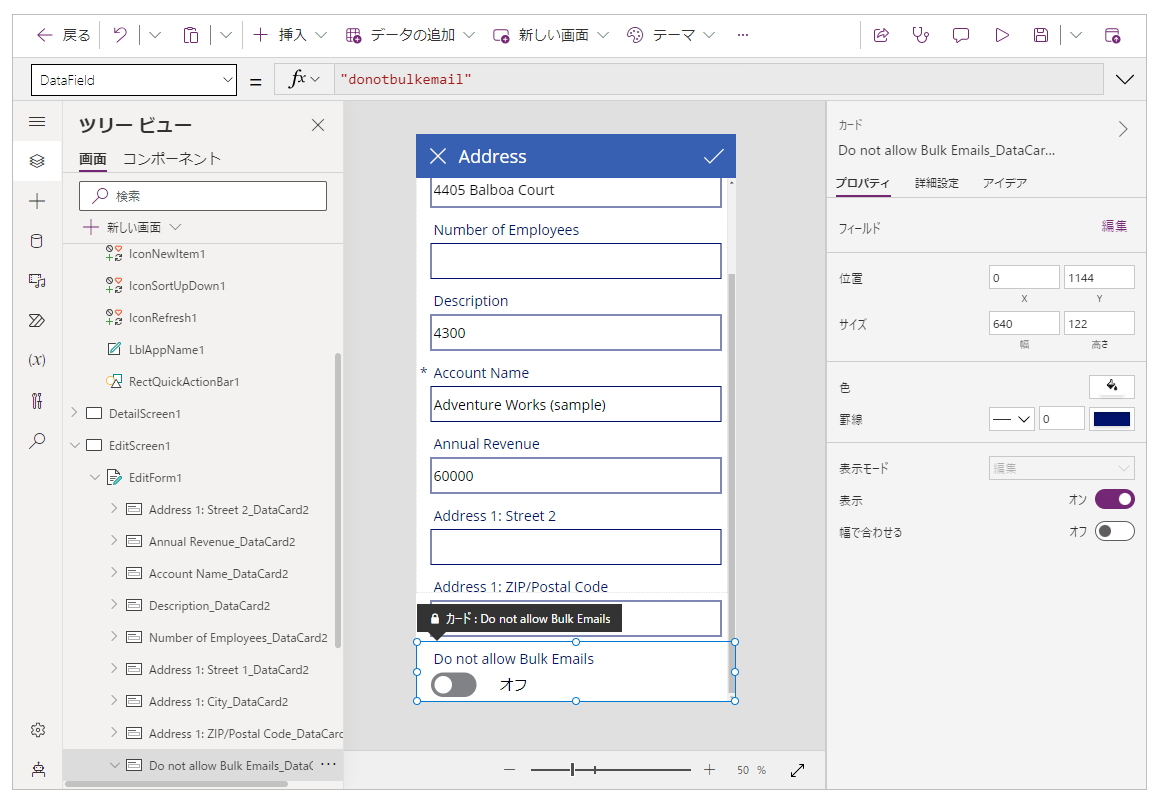Click the app checker stethoscope icon
This screenshot has width=1160, height=805.
click(921, 35)
